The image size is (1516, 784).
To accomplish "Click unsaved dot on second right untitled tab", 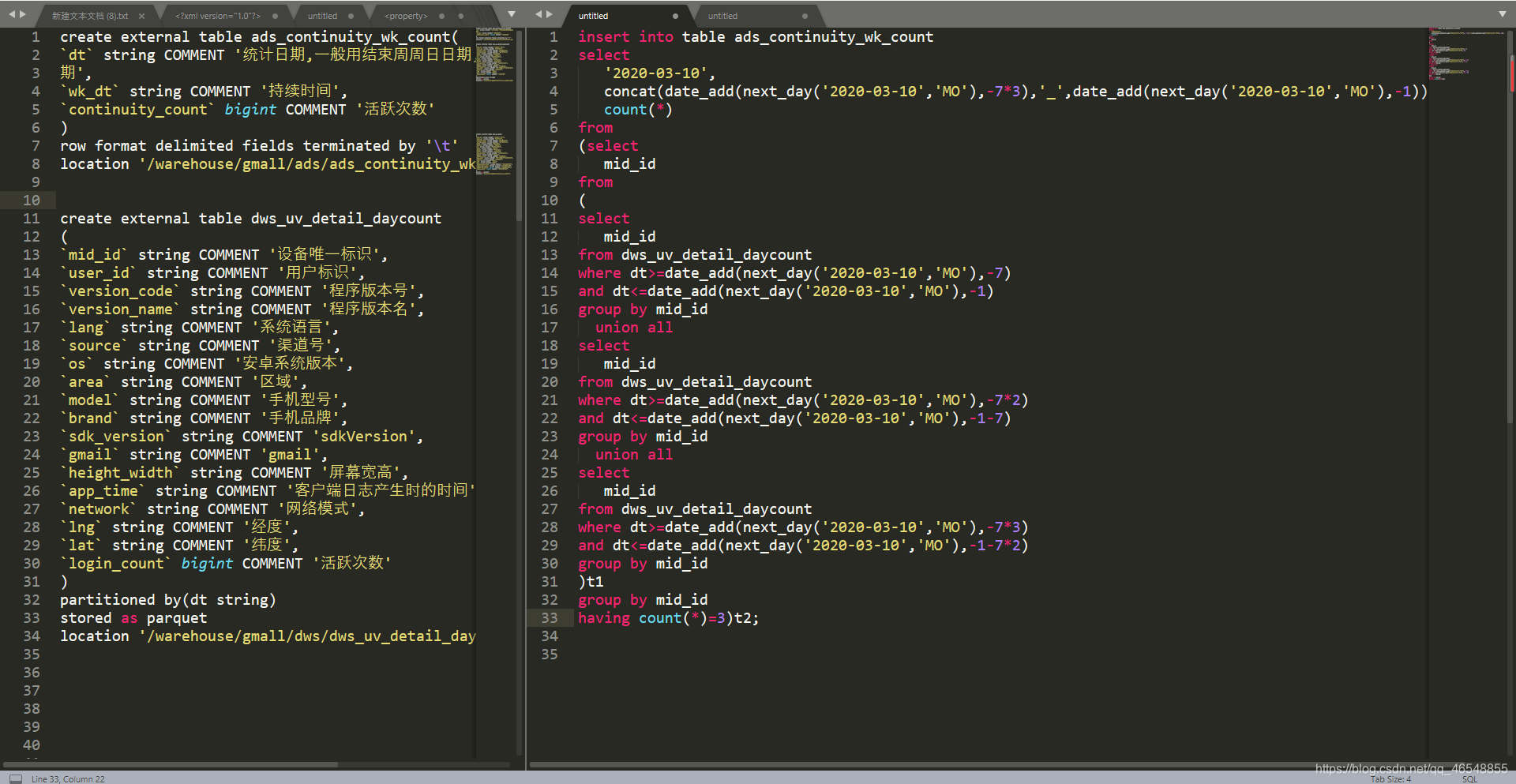I will tap(805, 16).
